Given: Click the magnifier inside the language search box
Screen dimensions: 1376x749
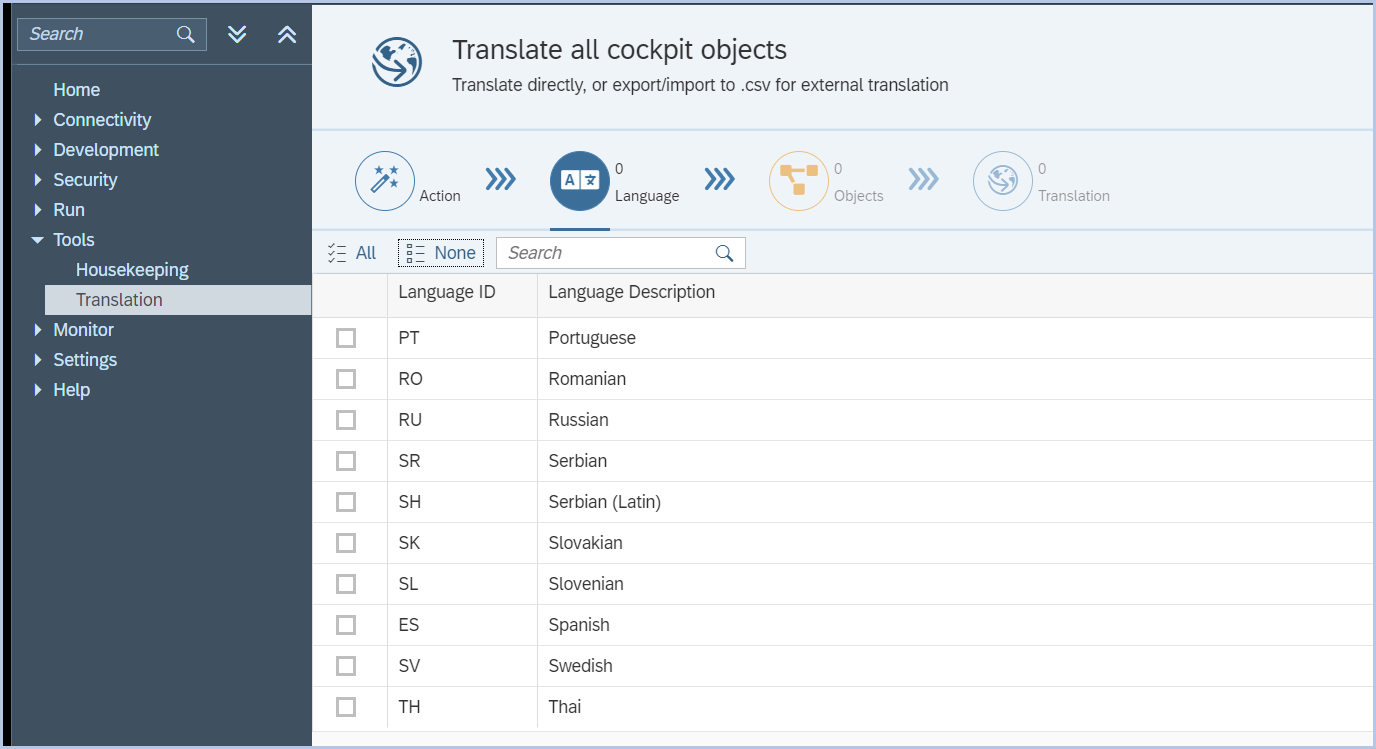Looking at the screenshot, I should 724,252.
